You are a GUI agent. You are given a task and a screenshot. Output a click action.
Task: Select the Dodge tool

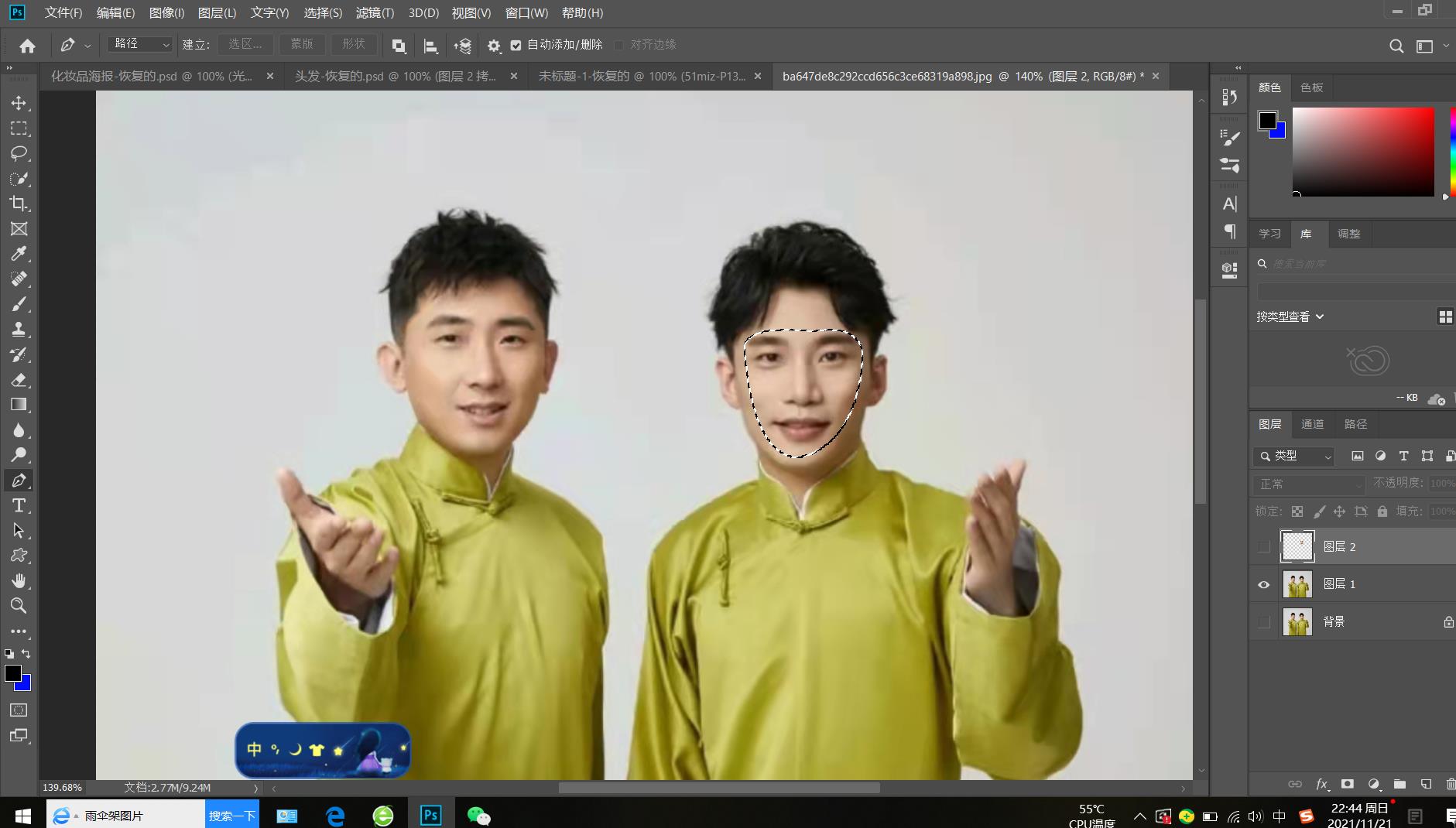(x=19, y=455)
